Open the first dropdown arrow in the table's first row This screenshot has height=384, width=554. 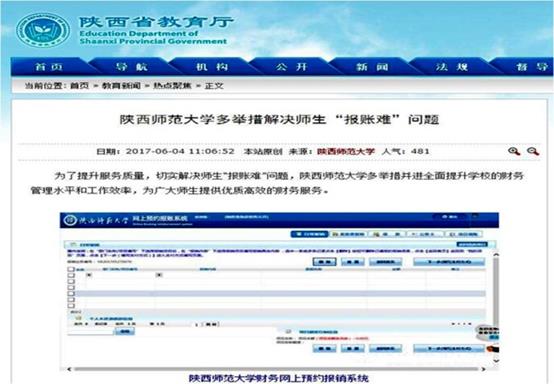(x=89, y=275)
